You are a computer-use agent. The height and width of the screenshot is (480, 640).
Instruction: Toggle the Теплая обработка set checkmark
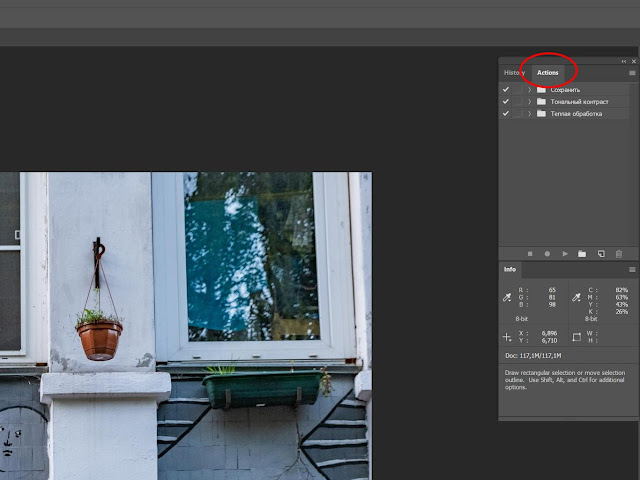click(x=506, y=113)
